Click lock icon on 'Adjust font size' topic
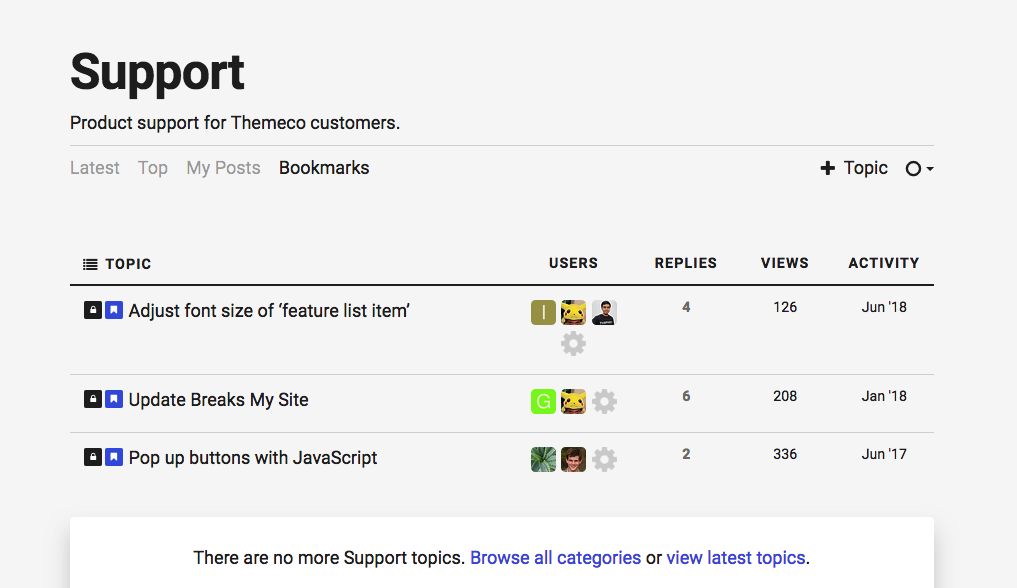1017x588 pixels. pyautogui.click(x=93, y=311)
